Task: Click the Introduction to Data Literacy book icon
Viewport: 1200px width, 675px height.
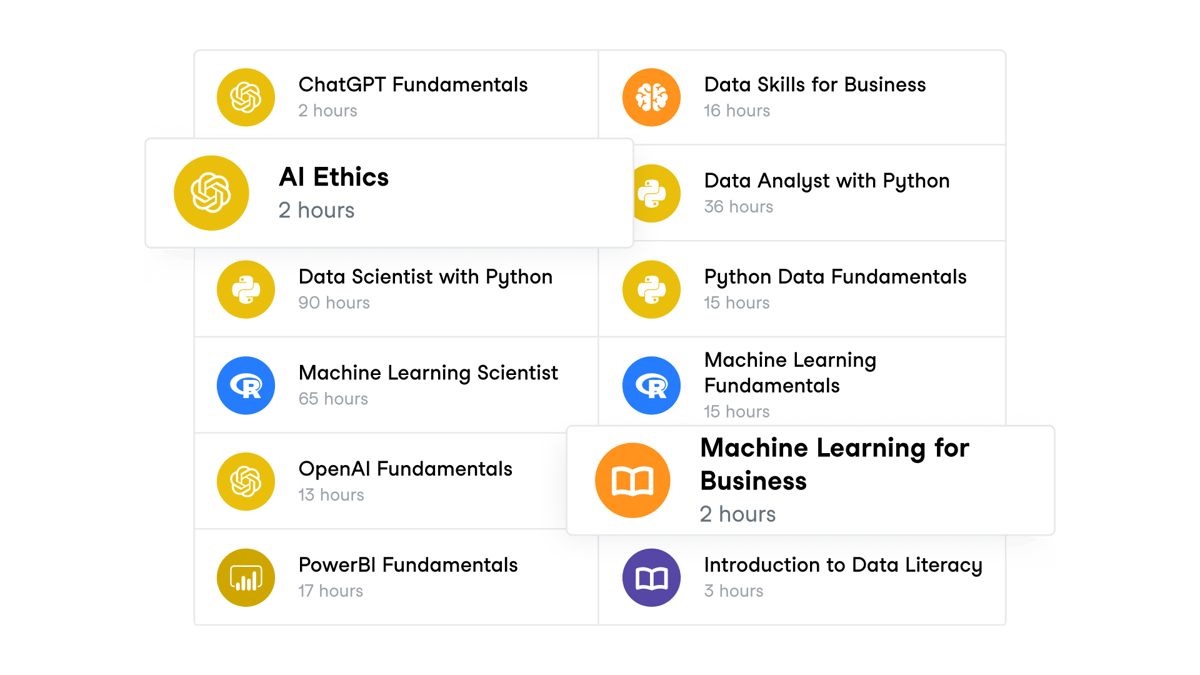Action: [x=651, y=577]
